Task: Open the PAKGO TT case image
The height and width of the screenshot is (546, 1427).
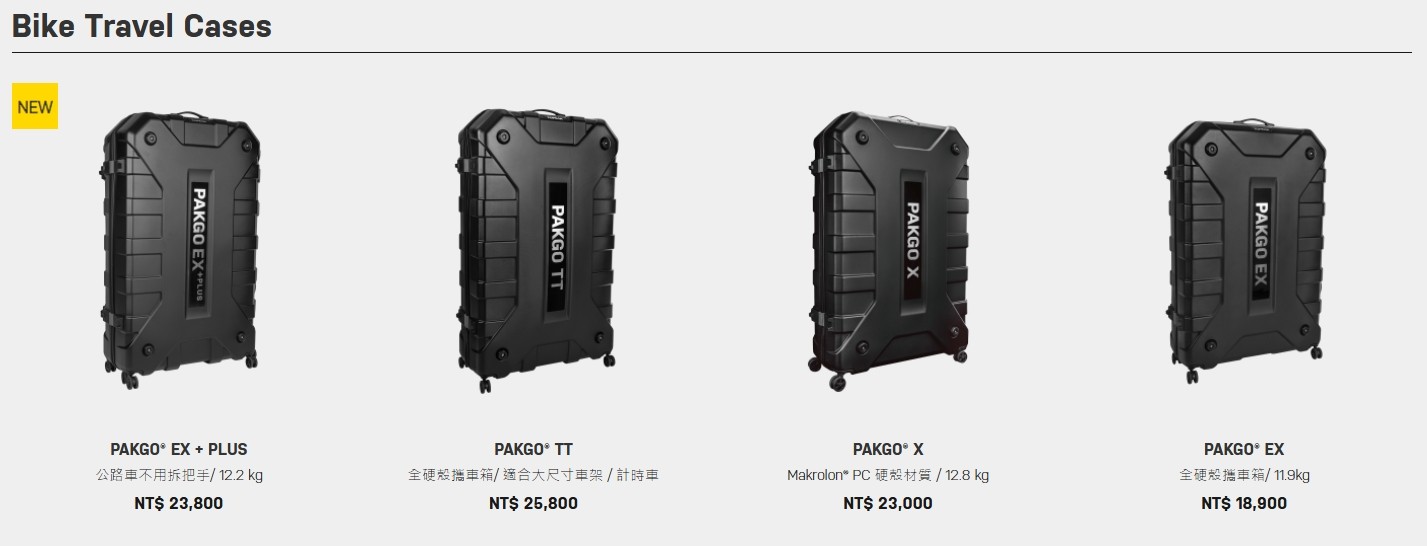Action: coord(536,249)
